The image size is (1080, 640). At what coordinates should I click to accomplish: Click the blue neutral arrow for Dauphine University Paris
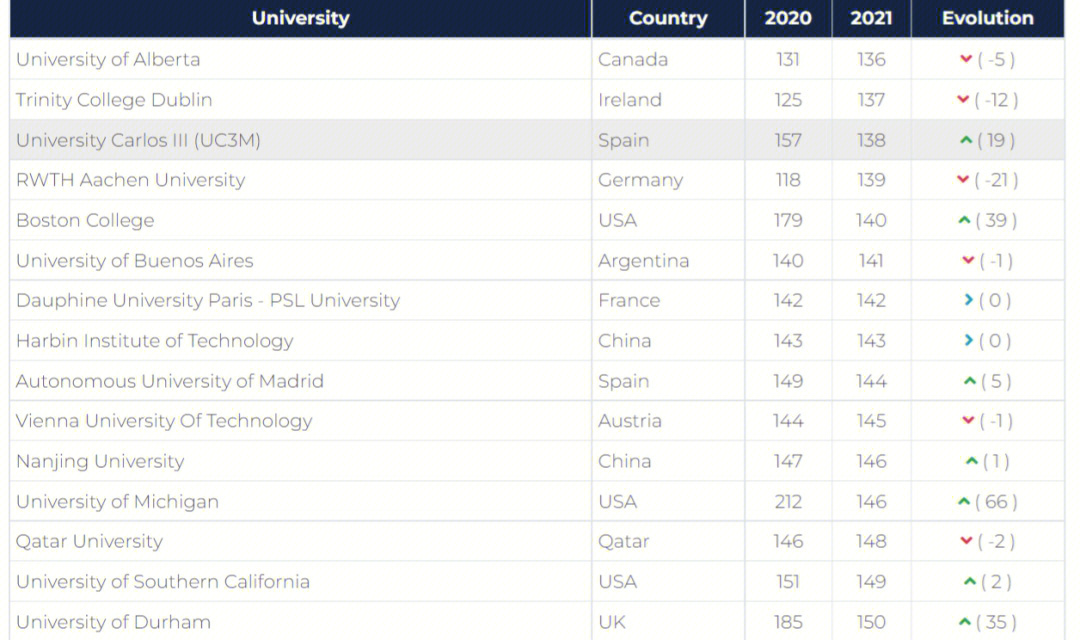(x=968, y=300)
